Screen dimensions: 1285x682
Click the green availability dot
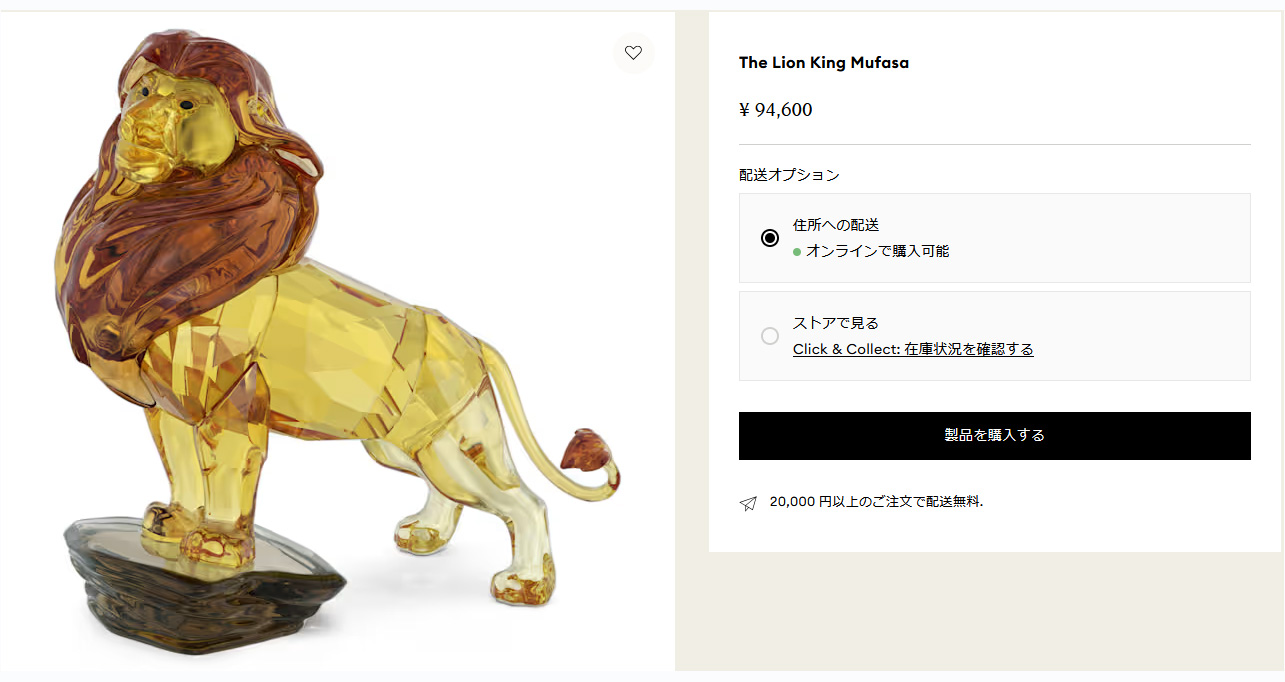coord(797,252)
